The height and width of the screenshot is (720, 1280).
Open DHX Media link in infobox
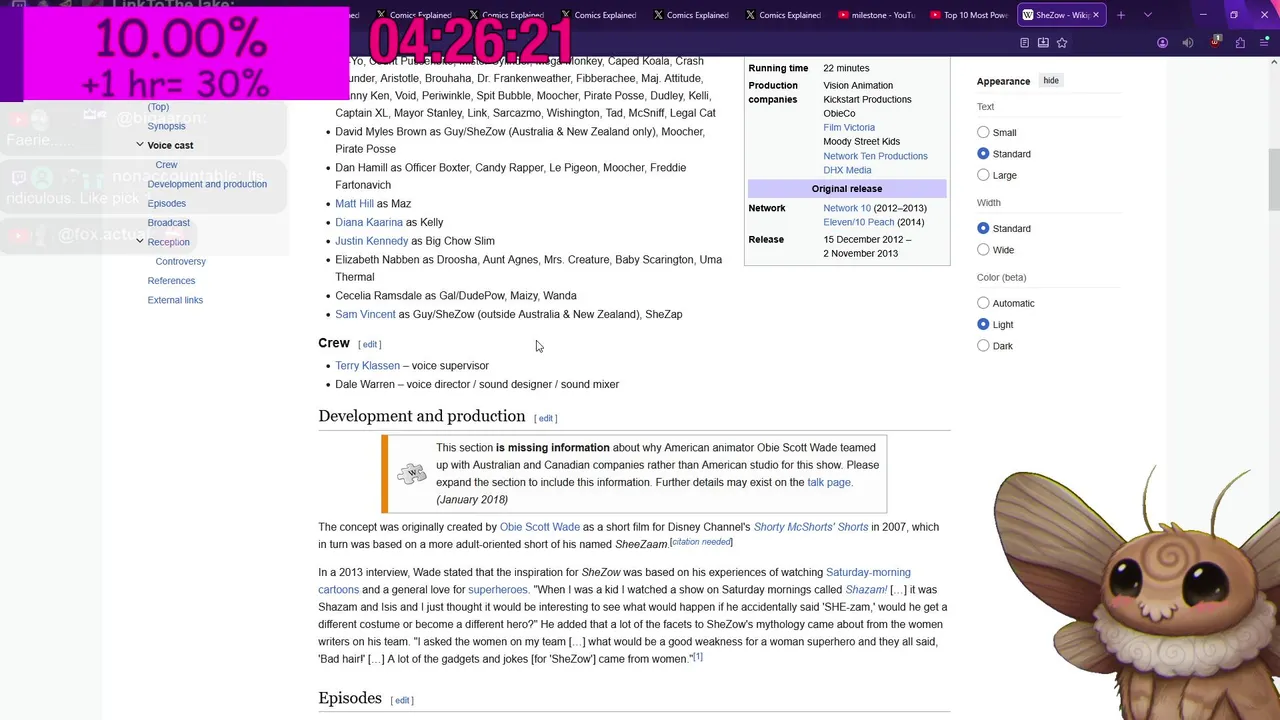[x=847, y=170]
